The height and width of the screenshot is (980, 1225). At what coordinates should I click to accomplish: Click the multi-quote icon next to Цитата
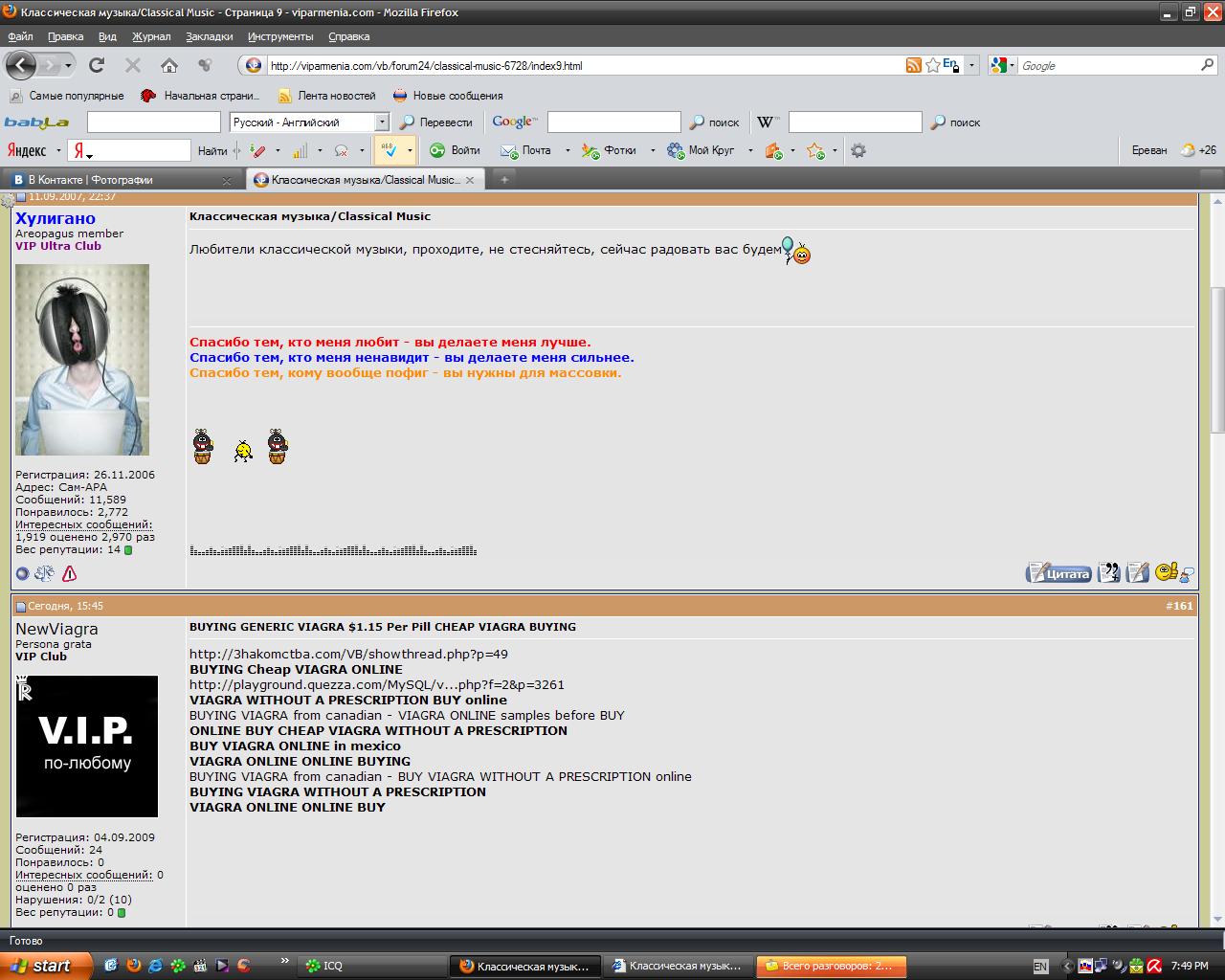pyautogui.click(x=1108, y=572)
